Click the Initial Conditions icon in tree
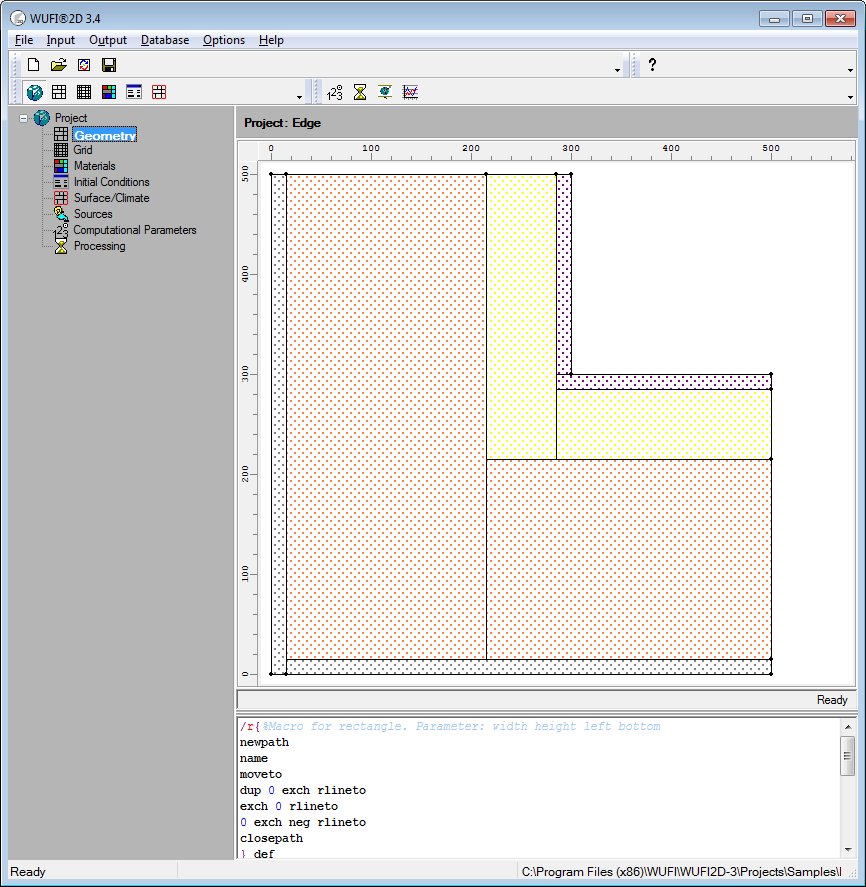The height and width of the screenshot is (887, 866). coord(61,182)
